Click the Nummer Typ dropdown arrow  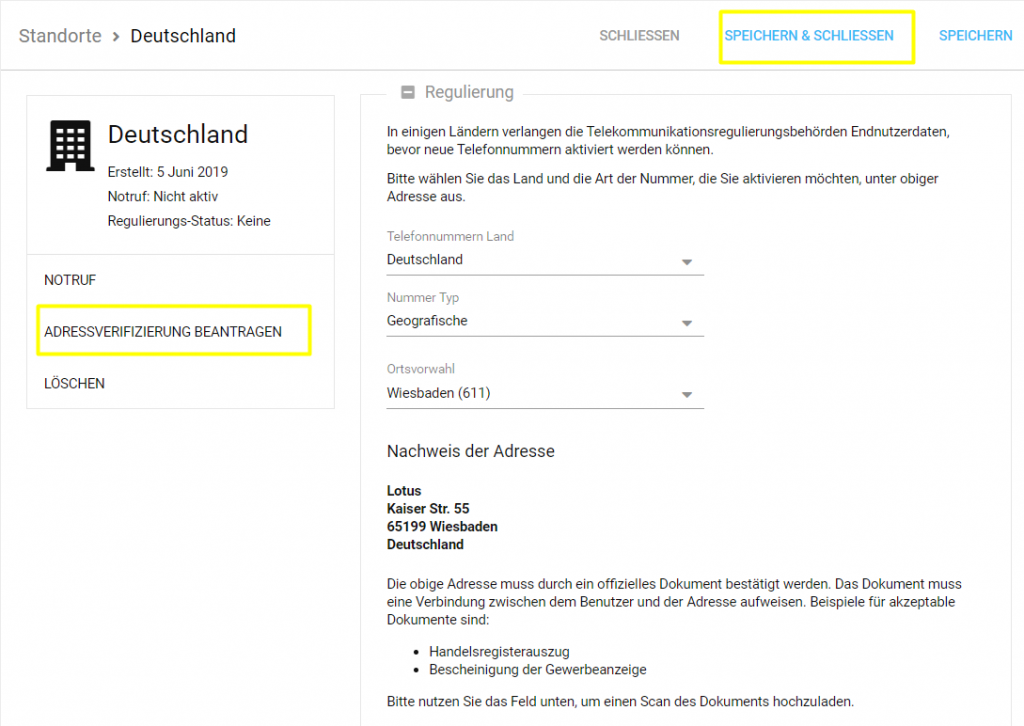(686, 323)
